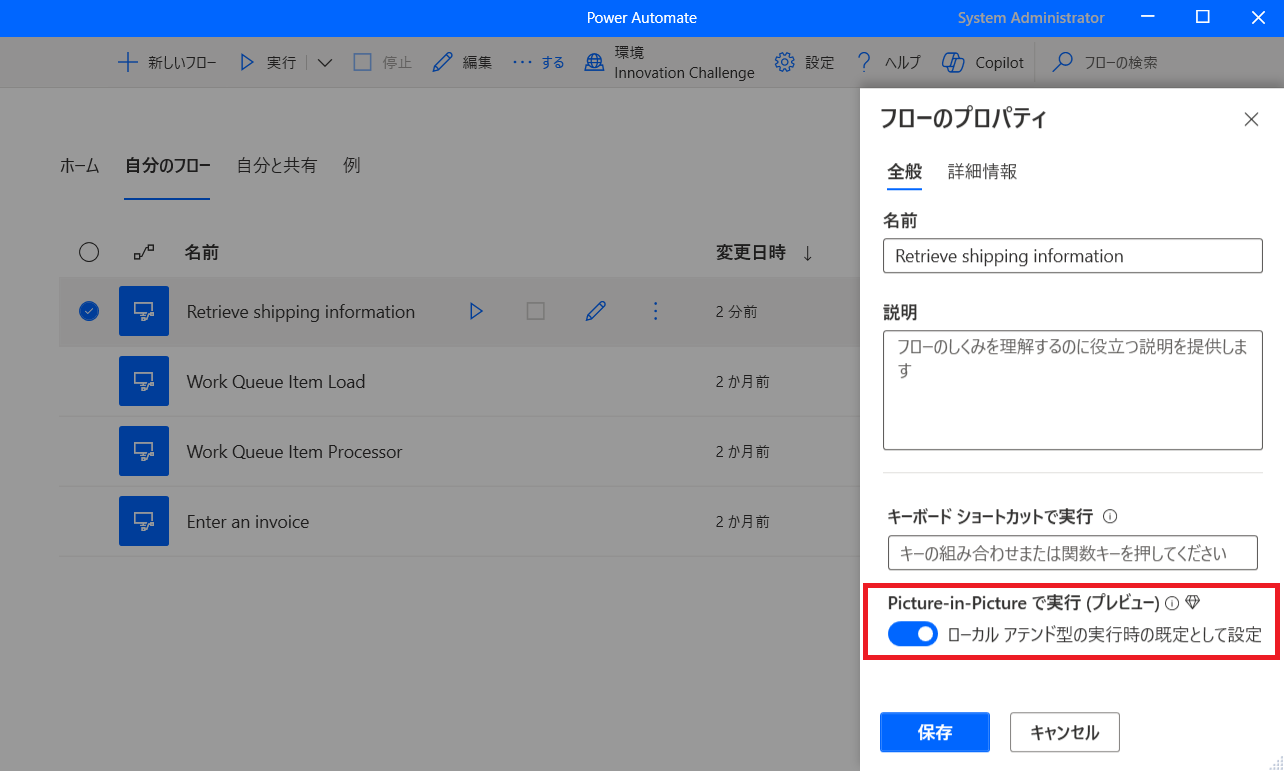
Task: Click the 新しいフロー plus button
Action: point(167,62)
